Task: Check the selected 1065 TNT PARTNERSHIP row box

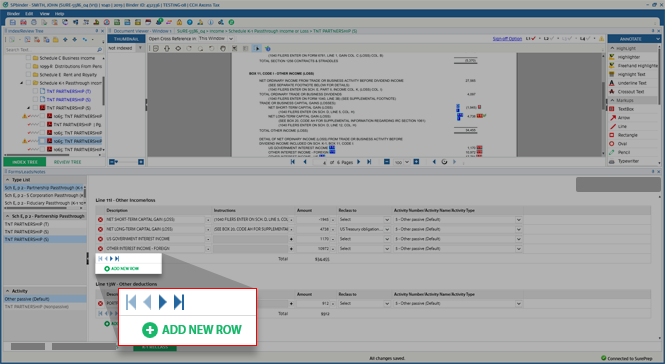Action: [x=42, y=141]
